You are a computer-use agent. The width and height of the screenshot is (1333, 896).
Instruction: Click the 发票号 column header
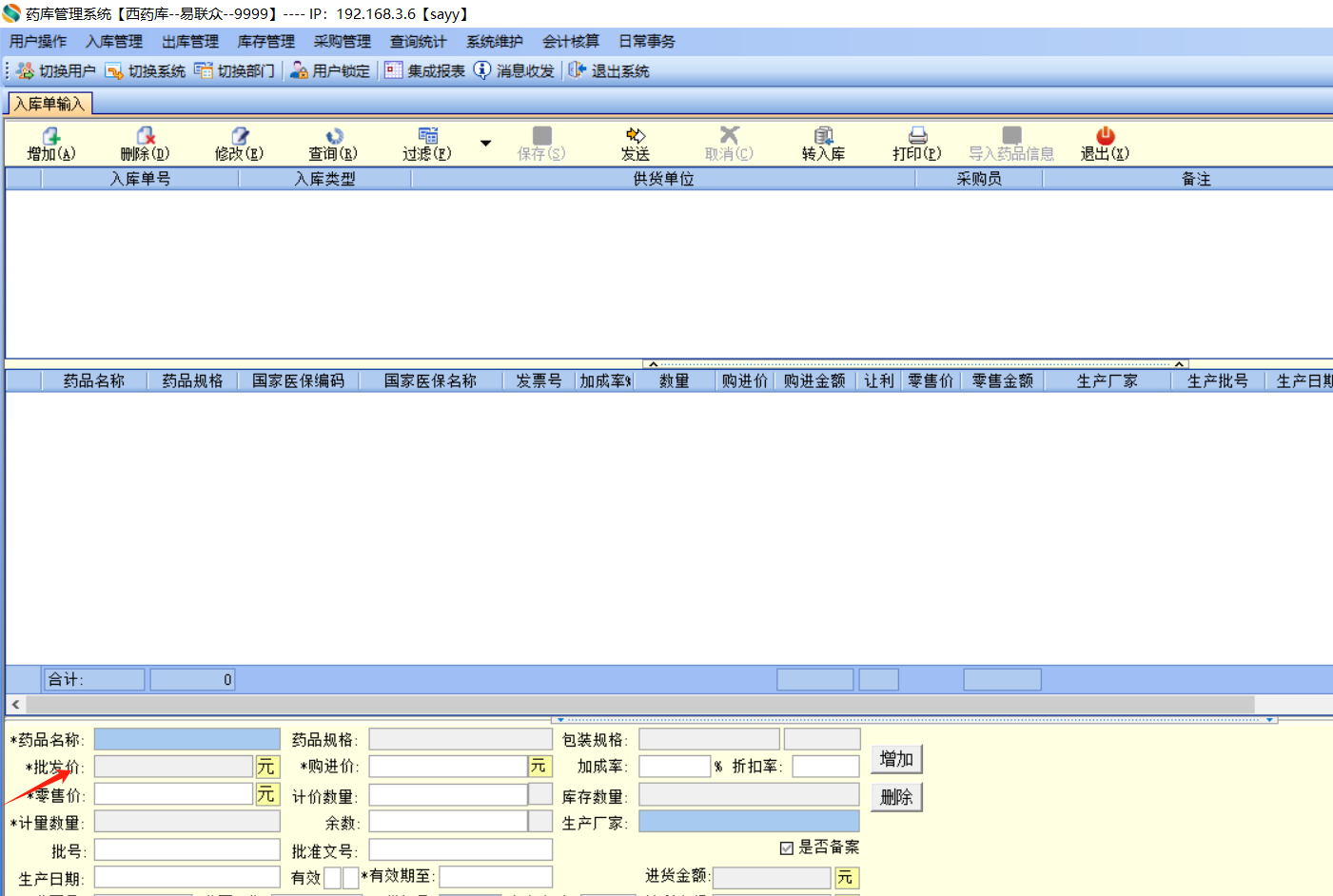539,381
